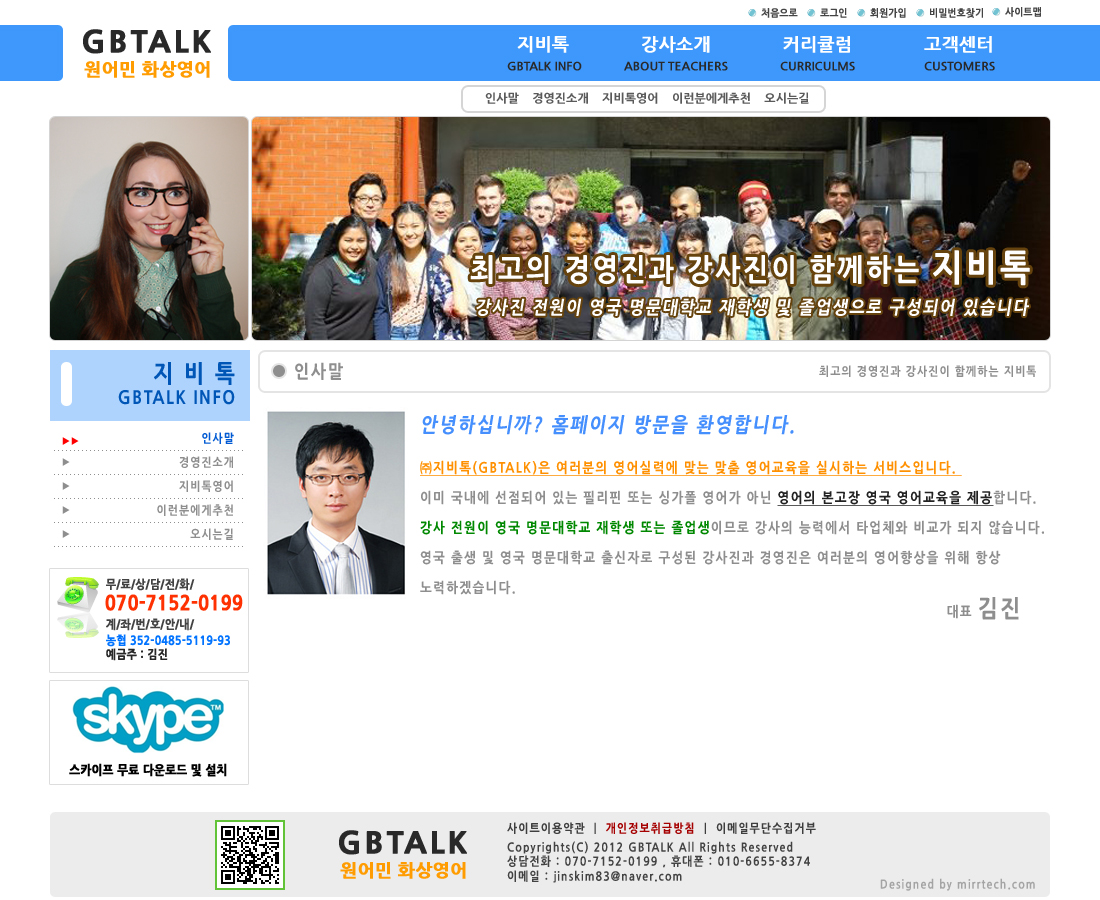Click the GBTALK logo in the header

147,54
